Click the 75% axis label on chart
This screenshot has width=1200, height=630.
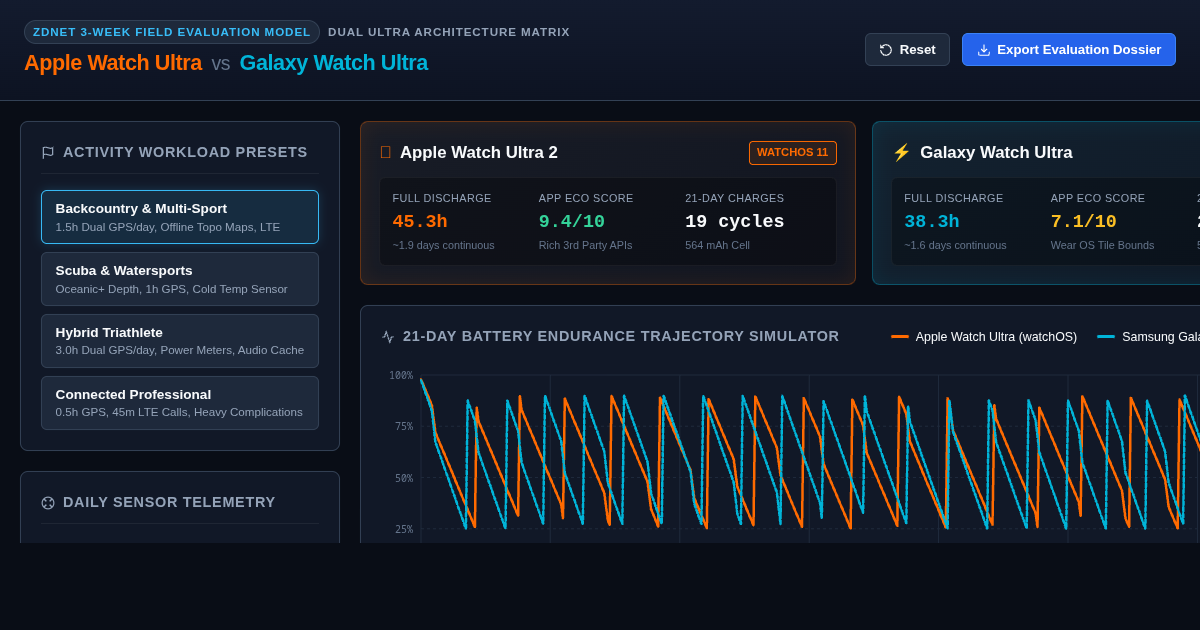coord(404,426)
